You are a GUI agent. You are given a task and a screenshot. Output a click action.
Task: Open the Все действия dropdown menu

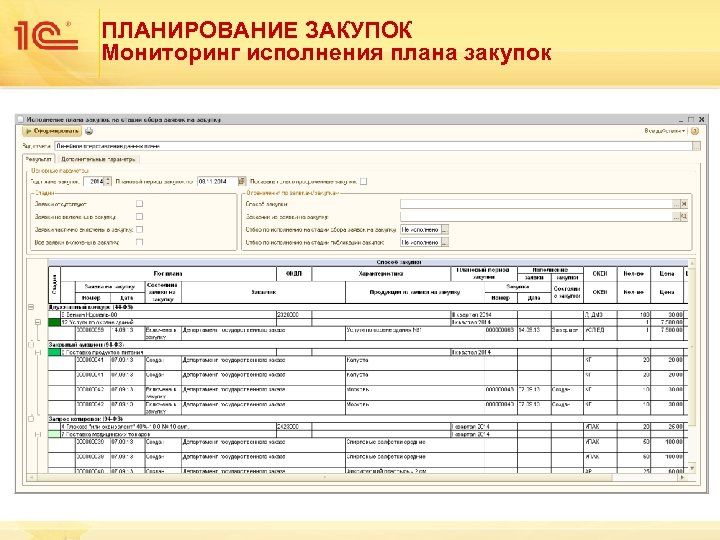(x=664, y=131)
